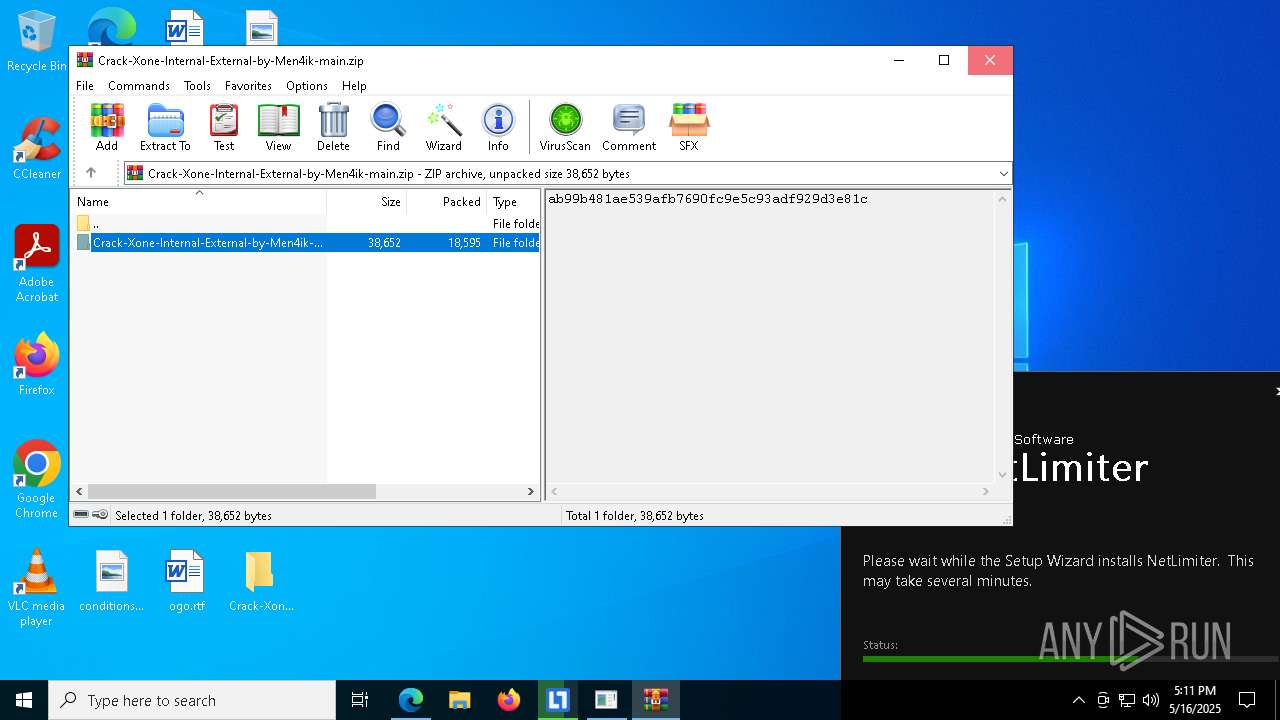Viewport: 1280px width, 720px height.
Task: Click the 'Selected 1 folder, 38,652 bytes' status text
Action: [x=193, y=516]
